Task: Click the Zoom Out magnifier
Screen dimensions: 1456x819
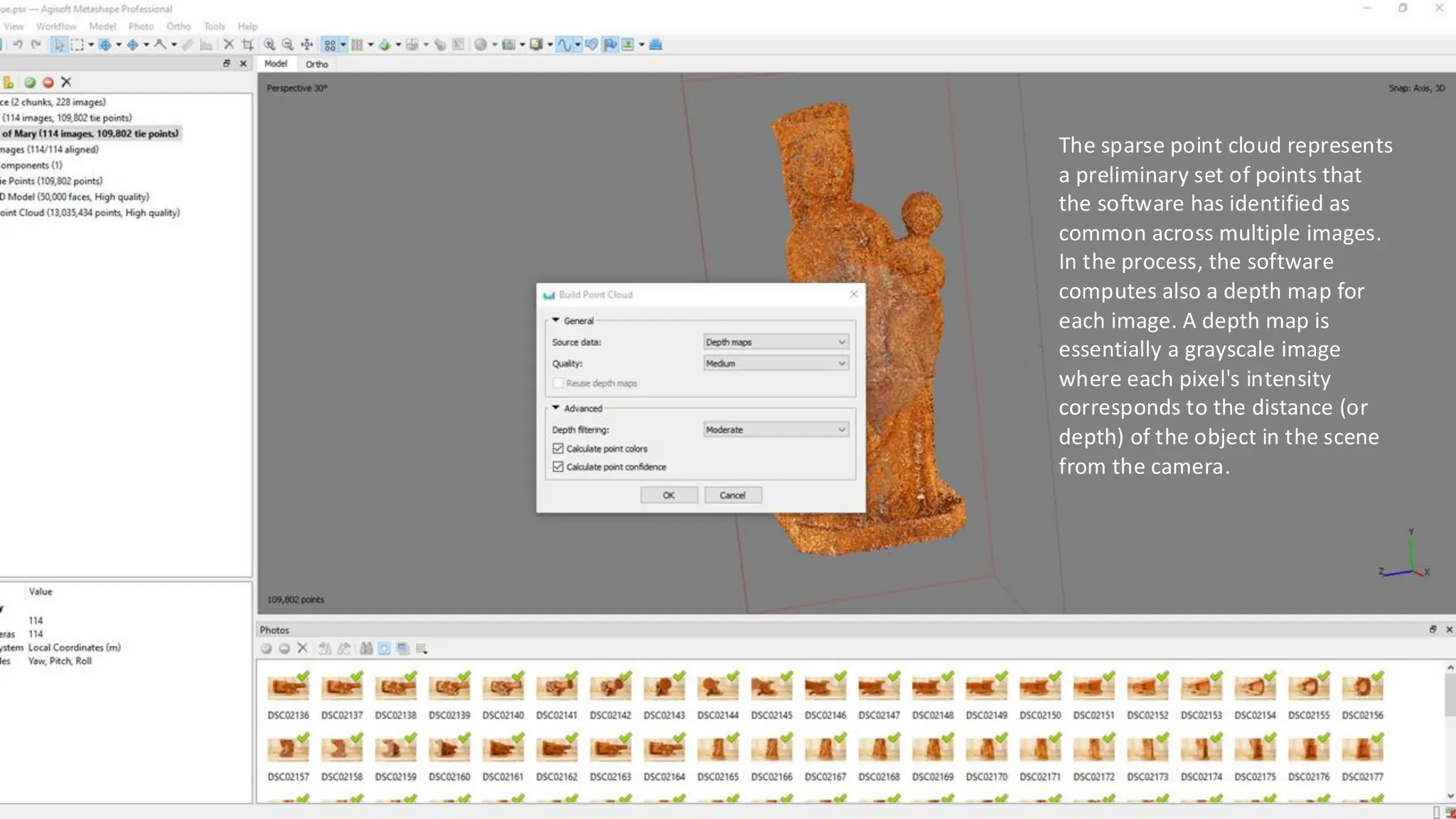Action: (288, 45)
